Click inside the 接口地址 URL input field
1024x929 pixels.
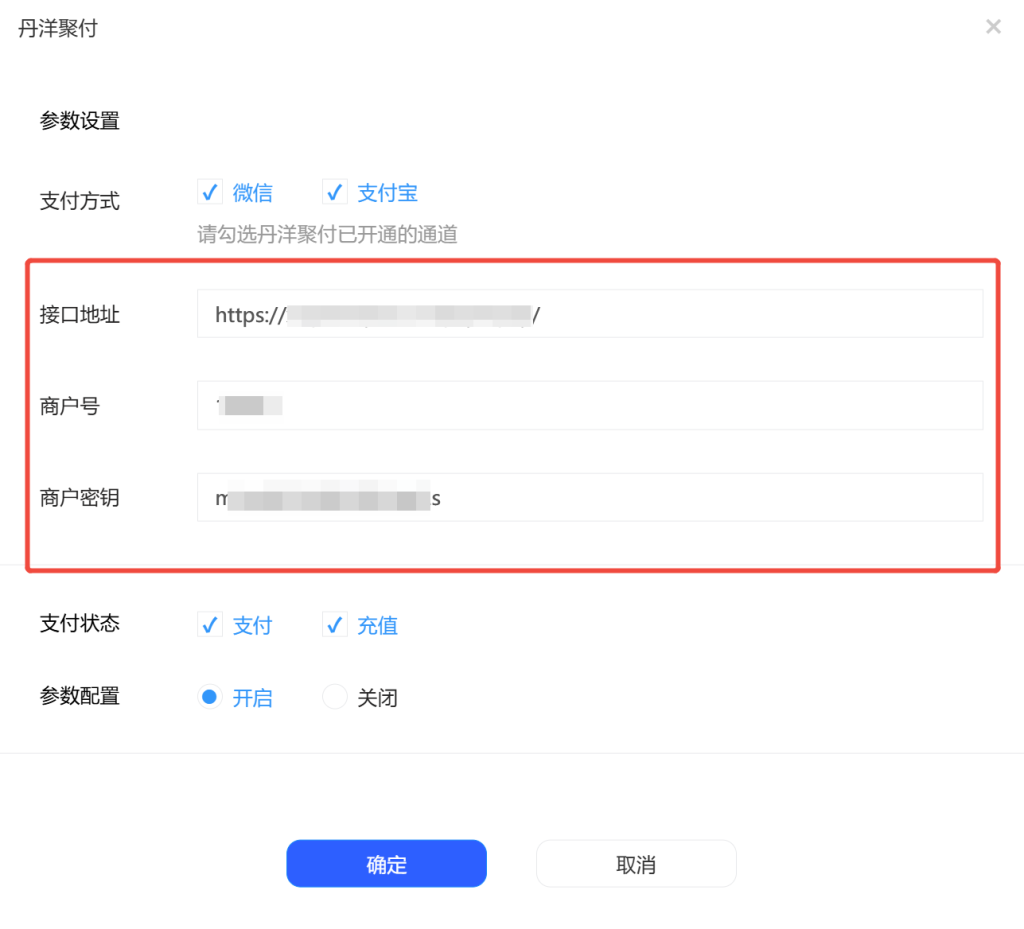pyautogui.click(x=590, y=314)
